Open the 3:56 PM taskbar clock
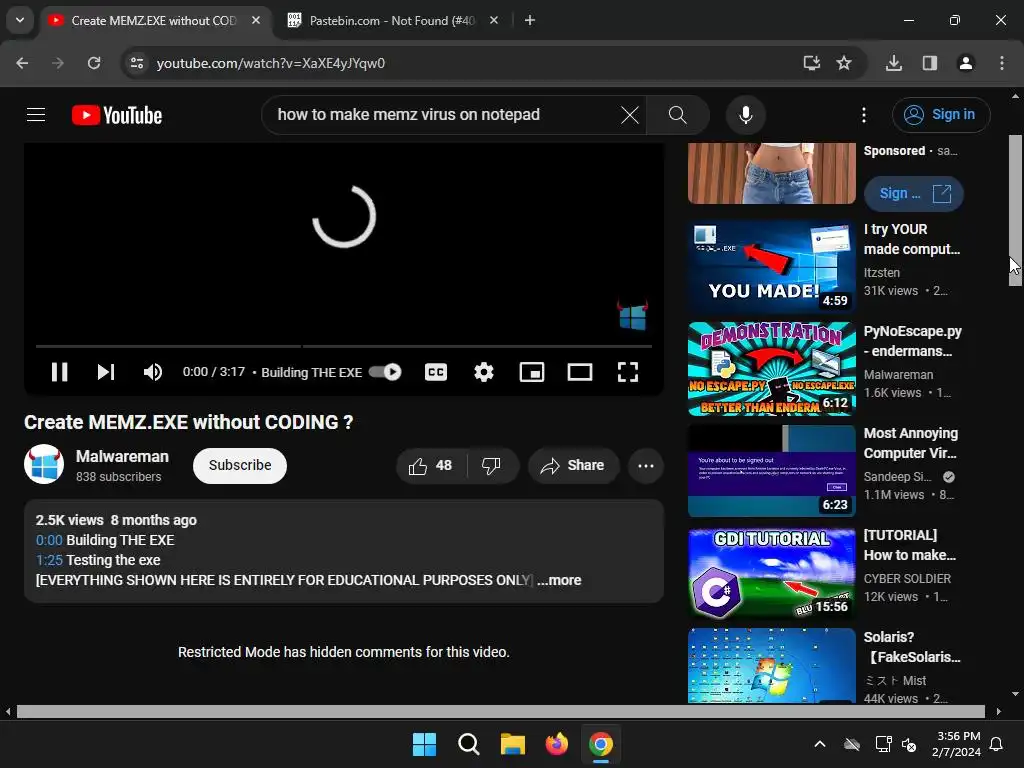Viewport: 1024px width, 768px height. [956, 744]
